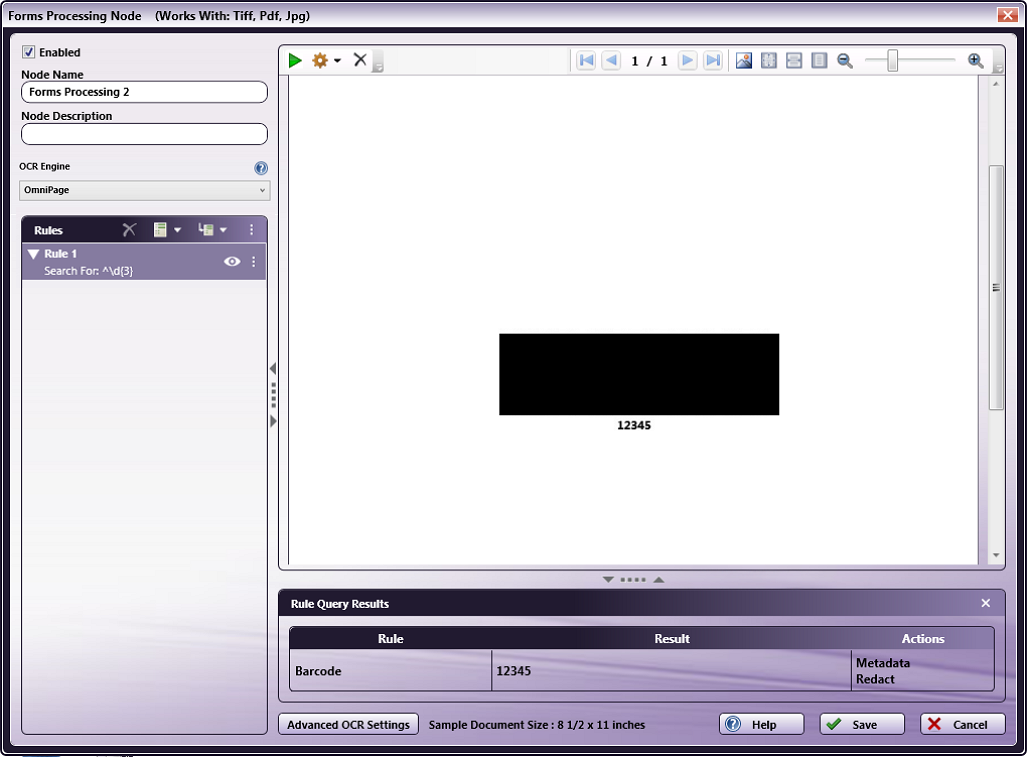Click the 12345 text under the barcode
Image resolution: width=1027 pixels, height=757 pixels.
tap(634, 425)
